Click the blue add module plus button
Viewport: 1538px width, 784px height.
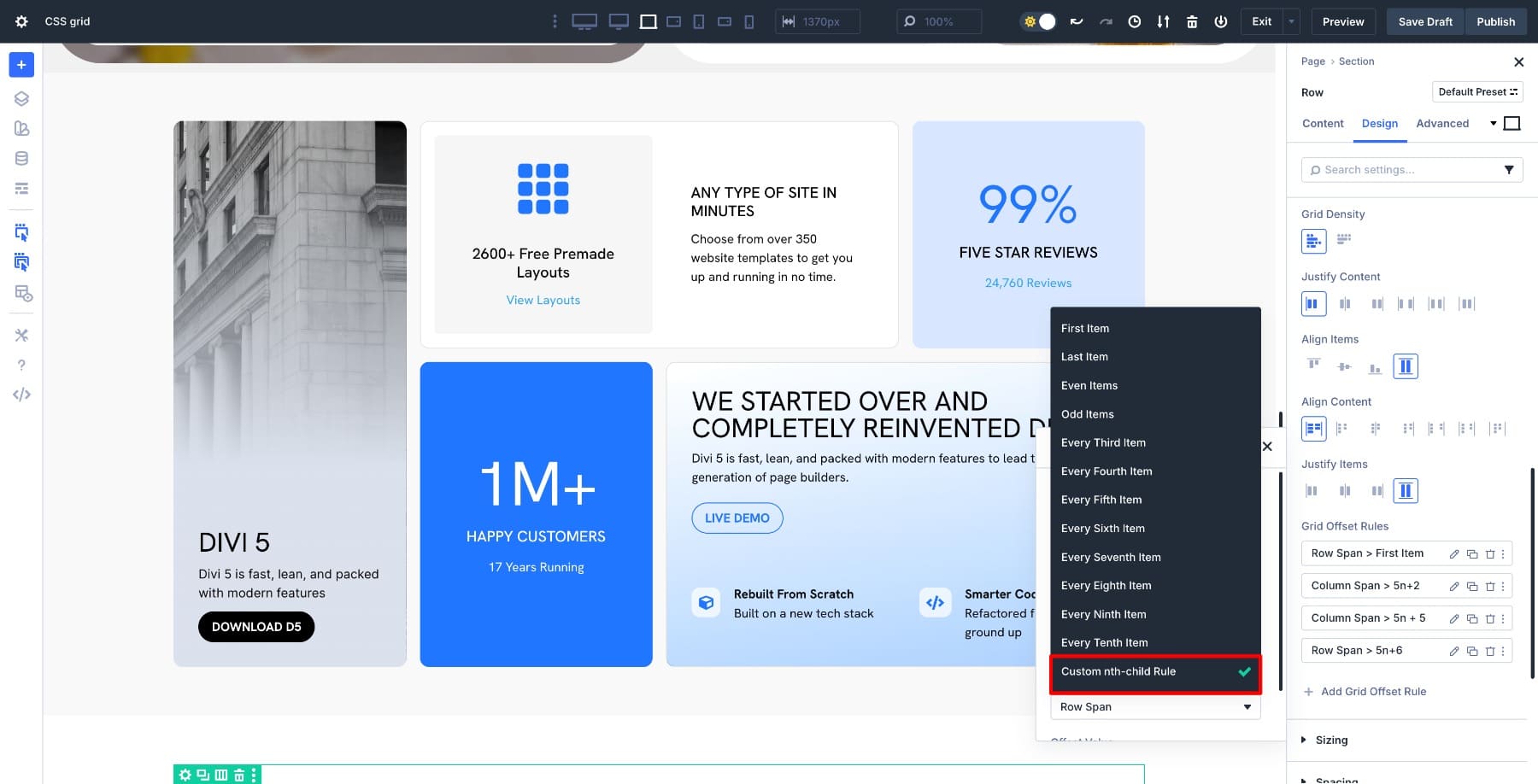tap(21, 65)
